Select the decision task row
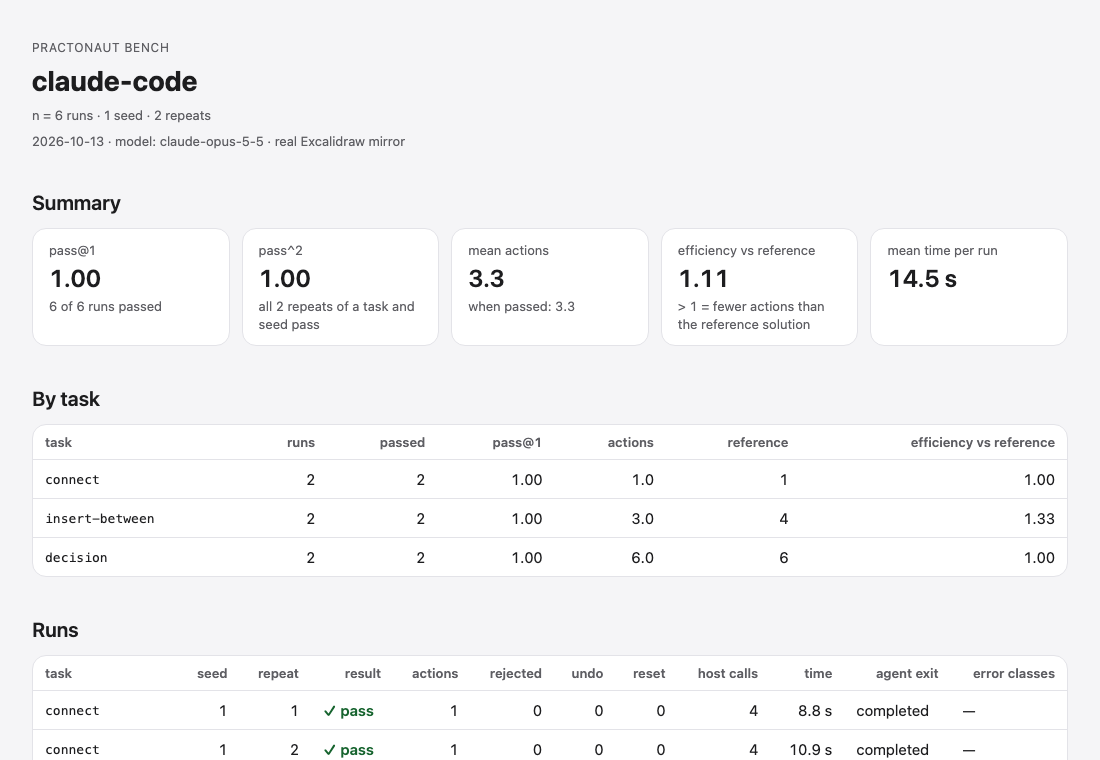This screenshot has height=760, width=1100. tap(550, 558)
